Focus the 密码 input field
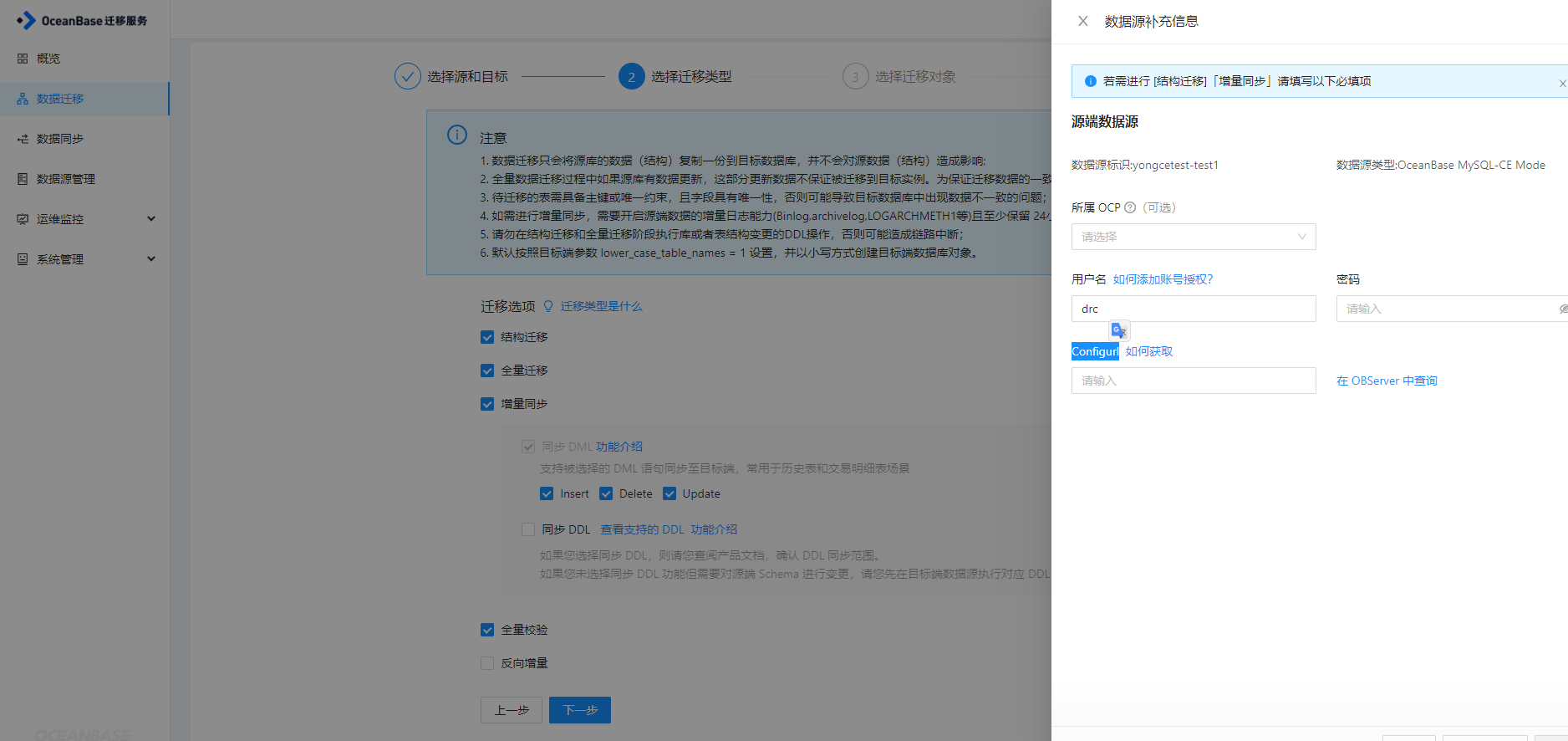The width and height of the screenshot is (1568, 741). coord(1452,309)
